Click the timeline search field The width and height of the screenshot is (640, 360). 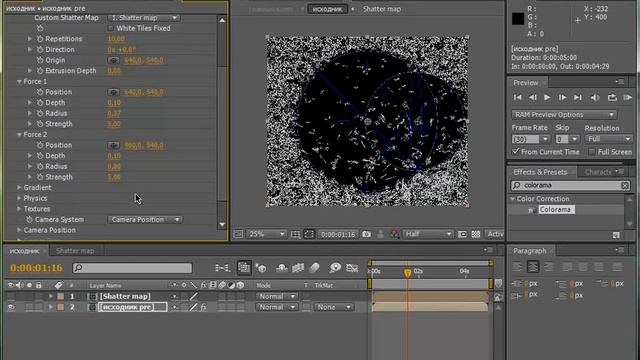pyautogui.click(x=132, y=268)
